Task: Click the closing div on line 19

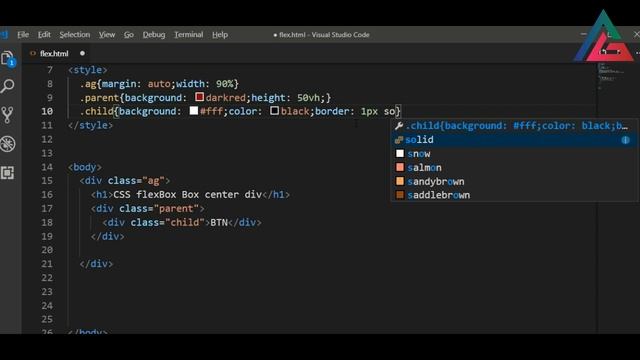Action: click(108, 236)
